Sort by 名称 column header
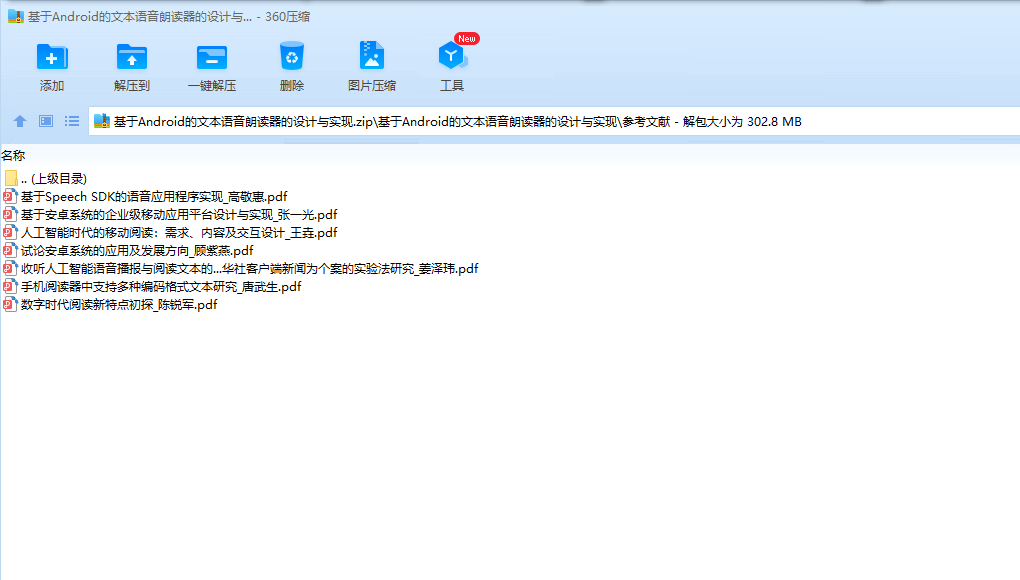This screenshot has height=580, width=1020. (x=13, y=155)
